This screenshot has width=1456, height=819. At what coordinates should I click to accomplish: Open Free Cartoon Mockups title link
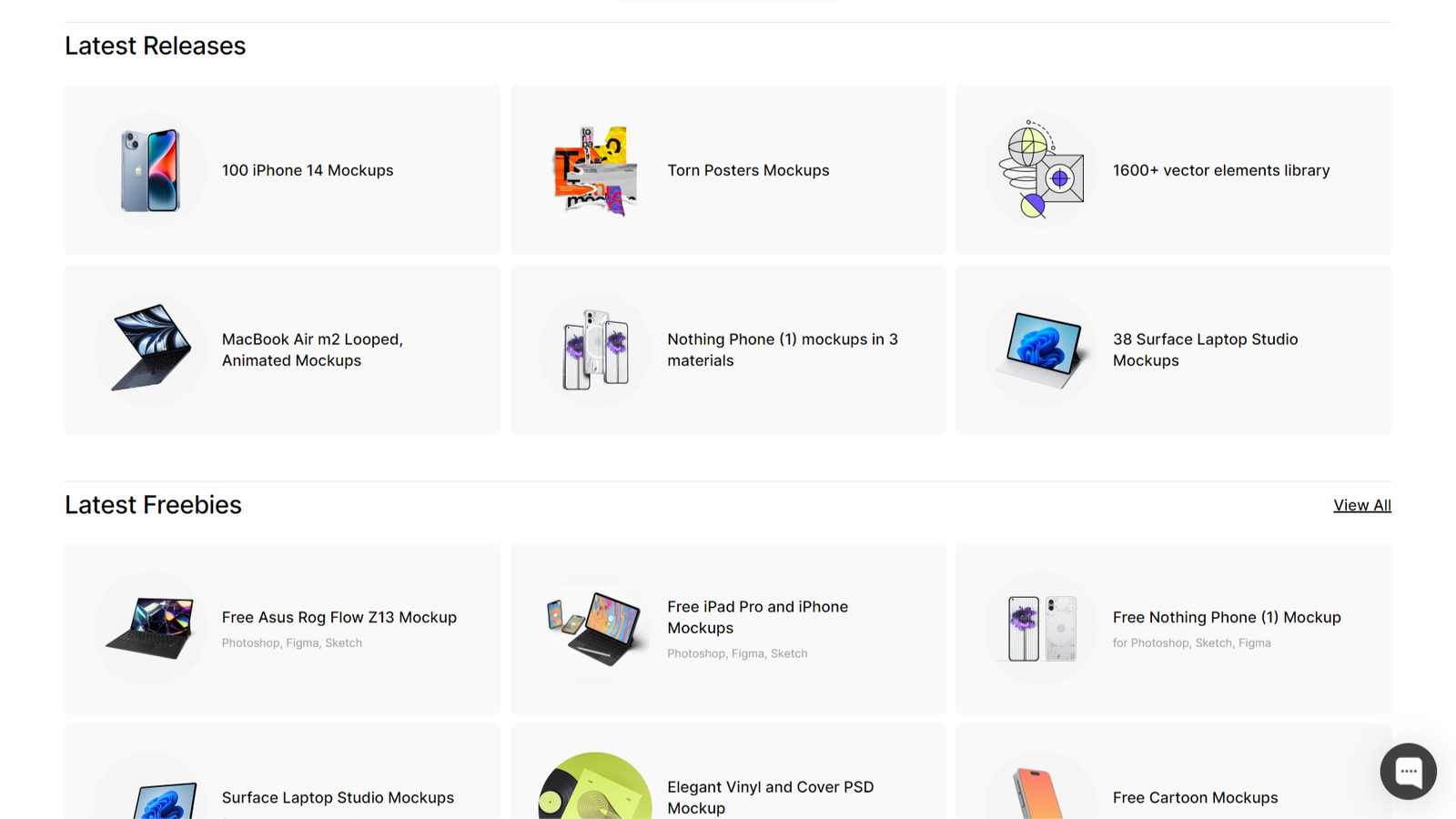pos(1195,797)
